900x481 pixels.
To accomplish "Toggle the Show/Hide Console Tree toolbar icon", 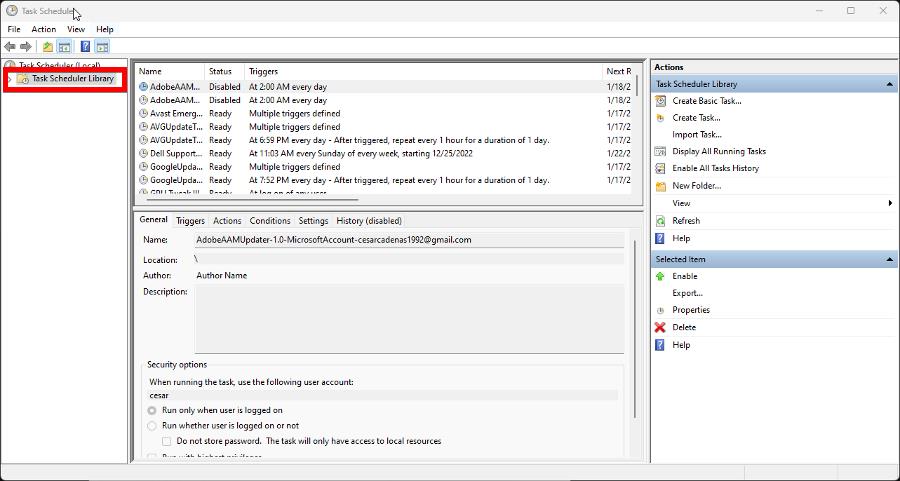I will coord(64,47).
